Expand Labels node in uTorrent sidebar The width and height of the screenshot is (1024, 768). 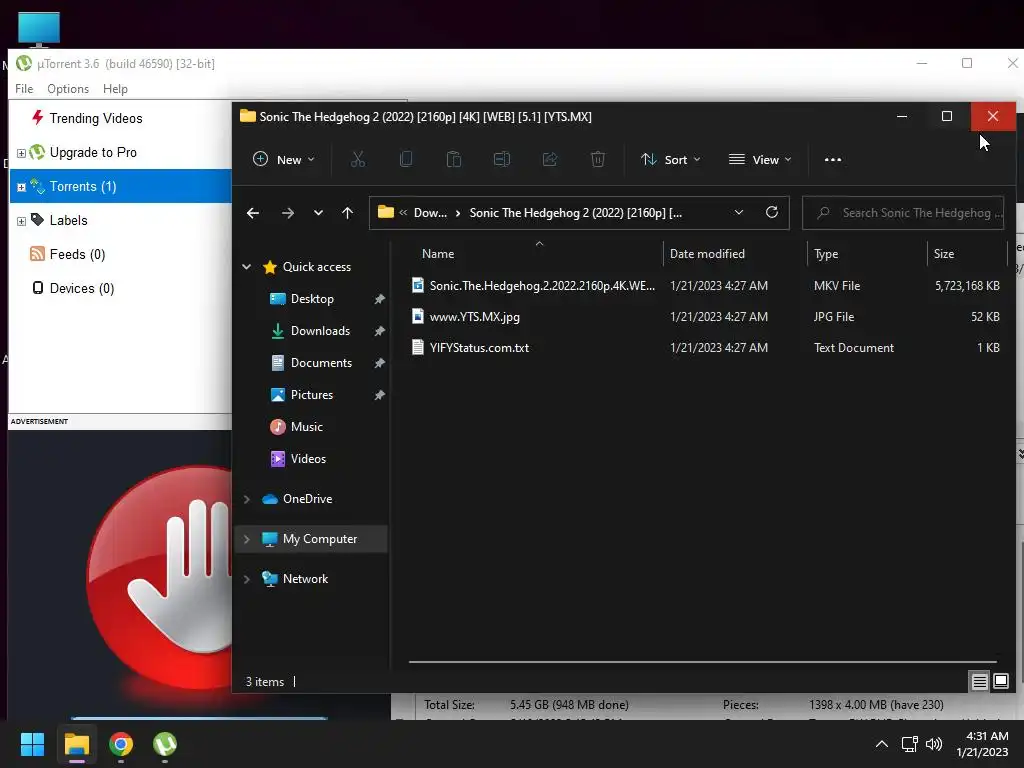(21, 221)
